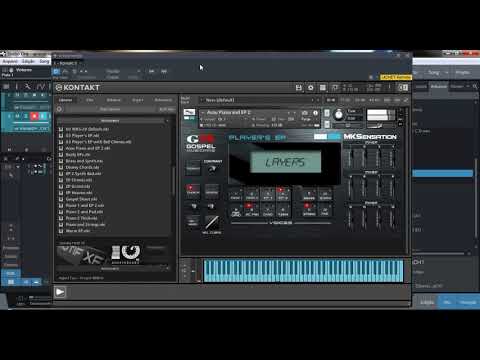Open Mix view at bottom right
Image resolution: width=480 pixels, height=360 pixels.
coord(447,303)
